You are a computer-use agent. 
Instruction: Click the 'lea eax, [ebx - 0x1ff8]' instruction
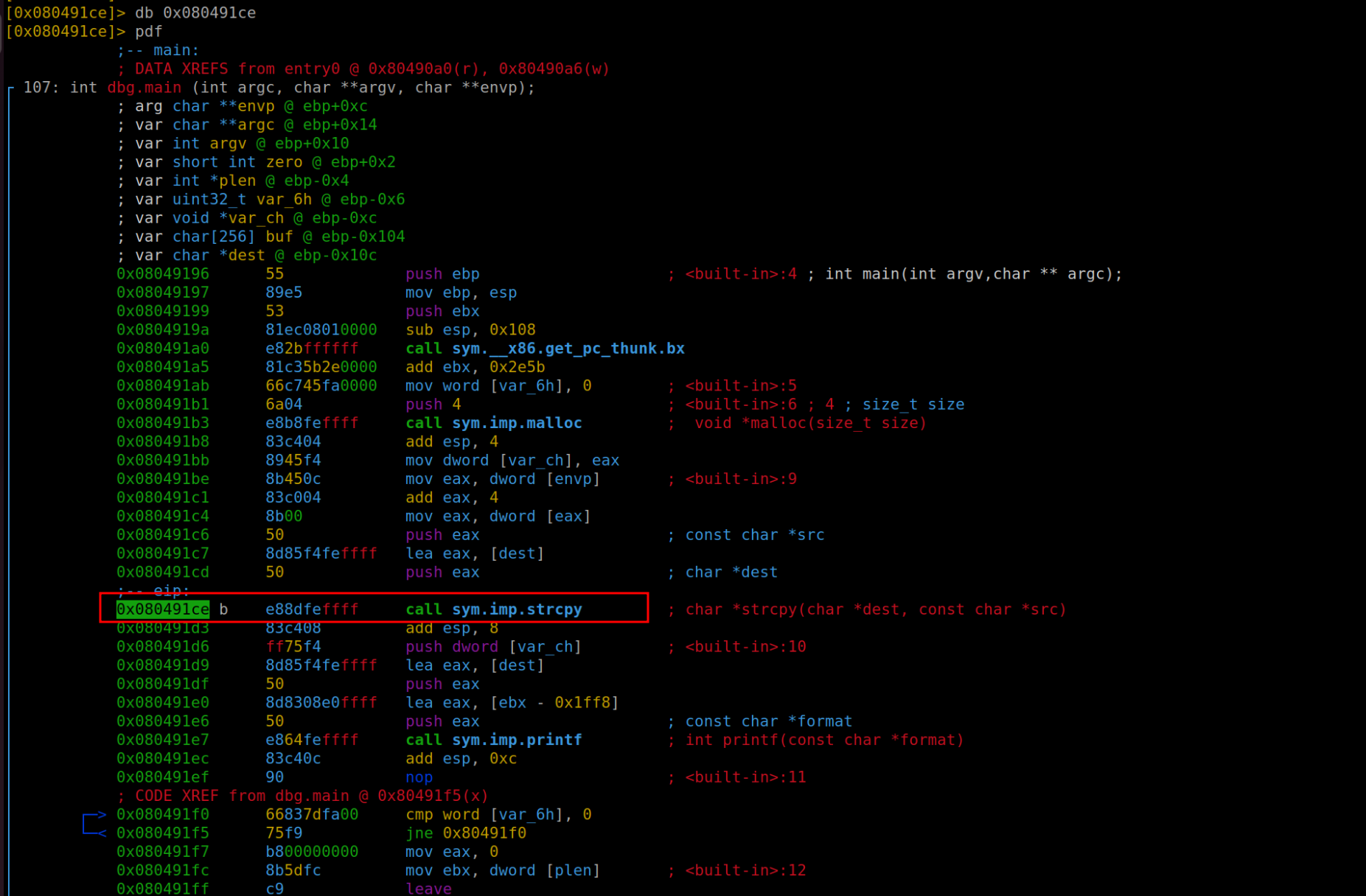(512, 703)
